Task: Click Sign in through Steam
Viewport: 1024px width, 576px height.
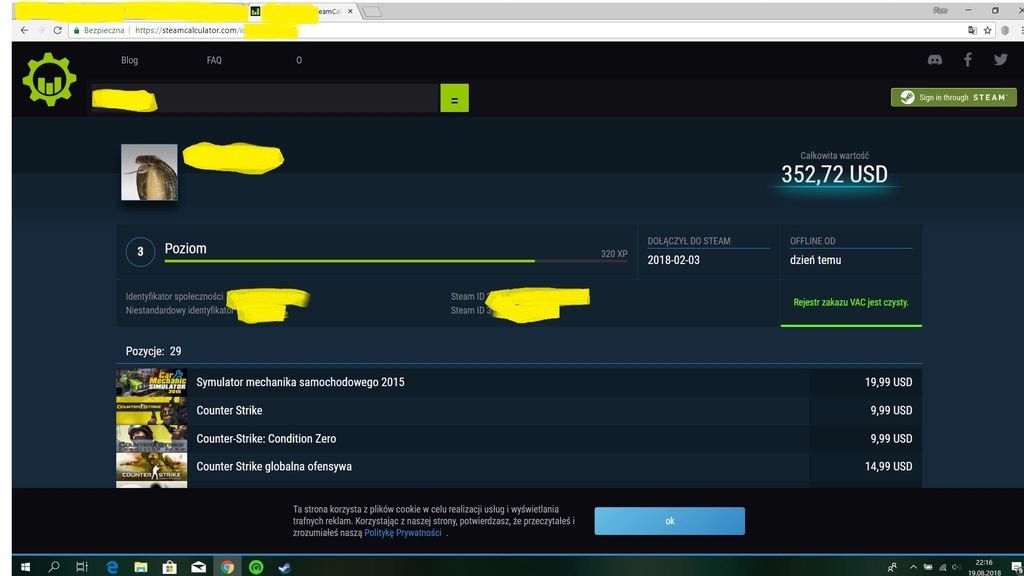Action: (953, 97)
